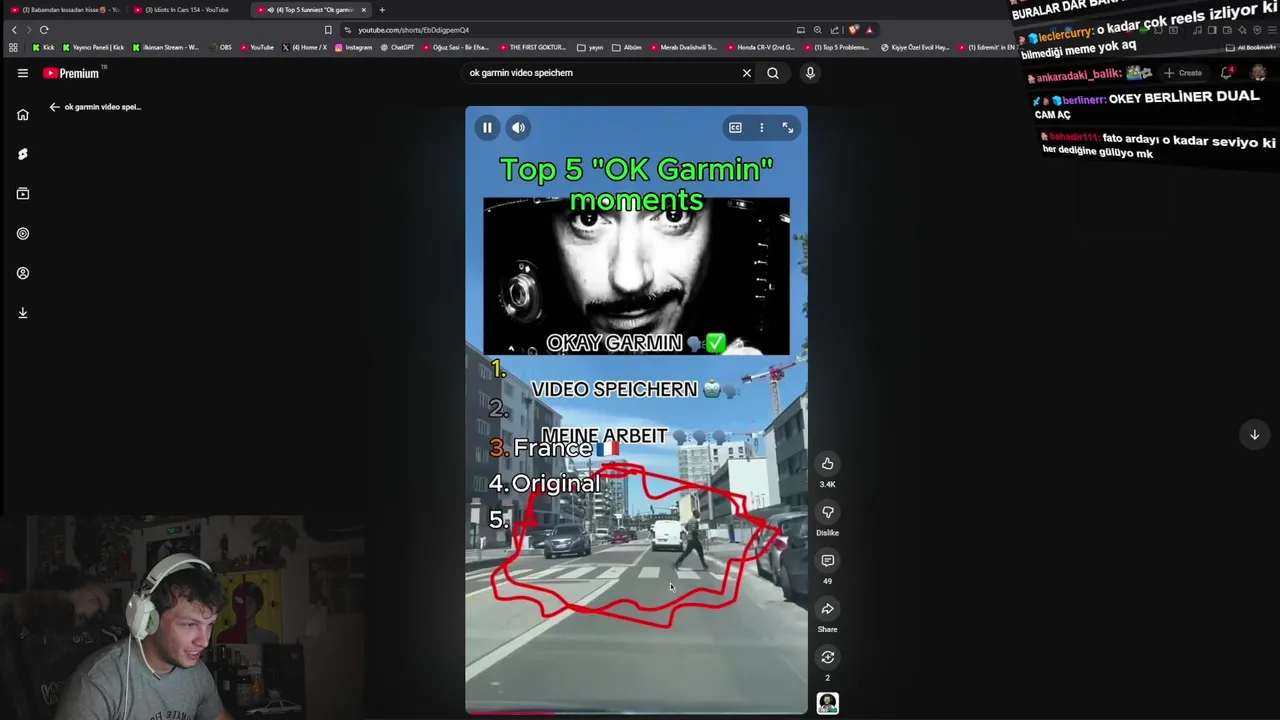This screenshot has width=1280, height=720.
Task: Open the browser apps grid icon
Action: coord(13,47)
